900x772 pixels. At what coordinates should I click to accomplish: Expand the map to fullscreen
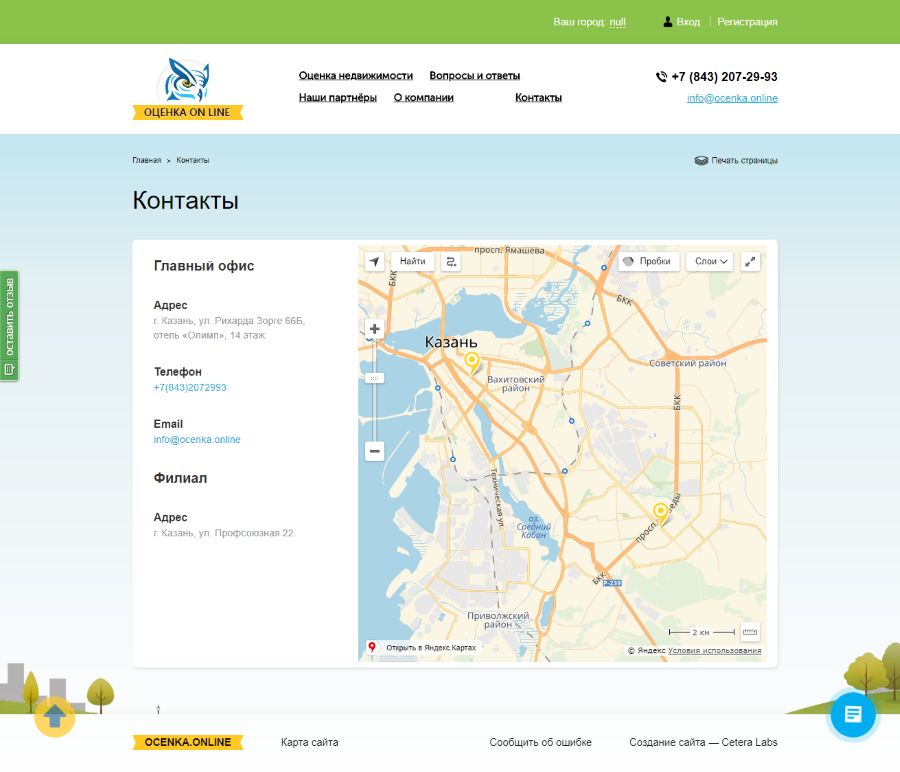[751, 261]
